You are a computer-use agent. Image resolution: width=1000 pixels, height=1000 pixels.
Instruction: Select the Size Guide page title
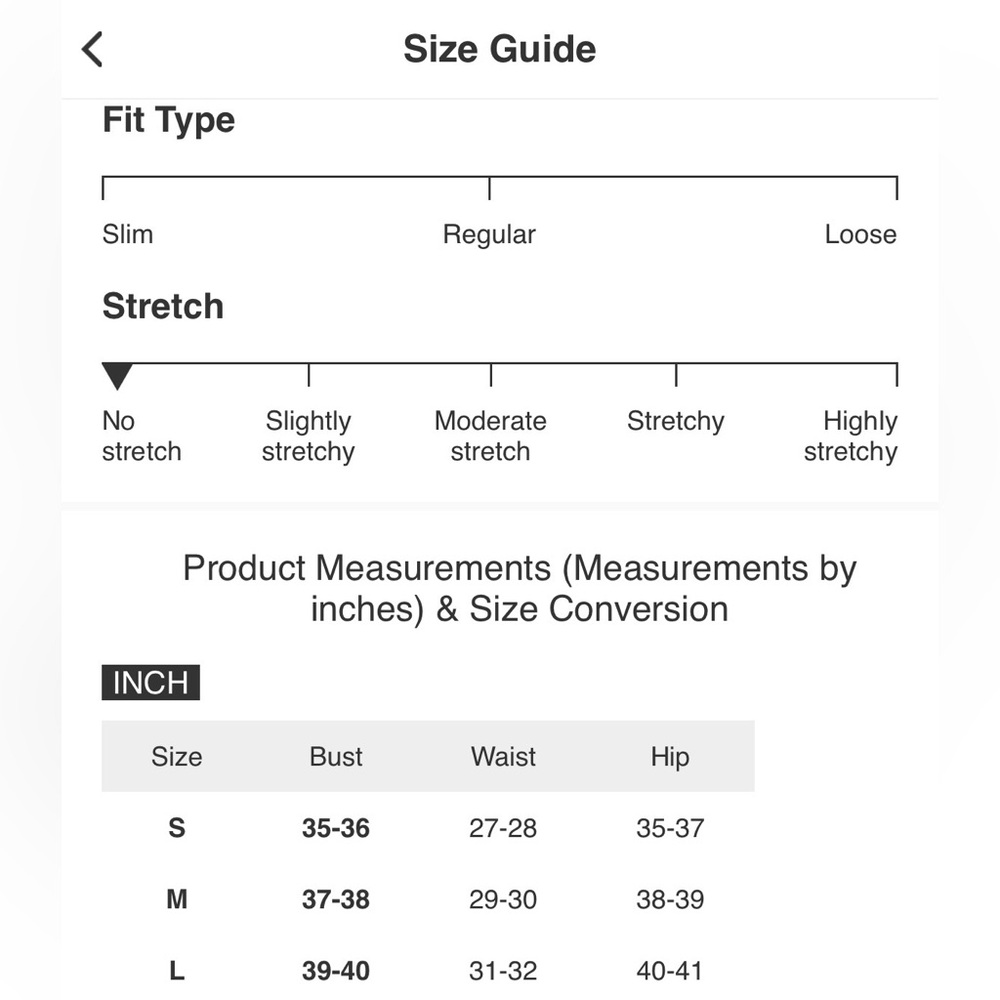pyautogui.click(x=499, y=49)
